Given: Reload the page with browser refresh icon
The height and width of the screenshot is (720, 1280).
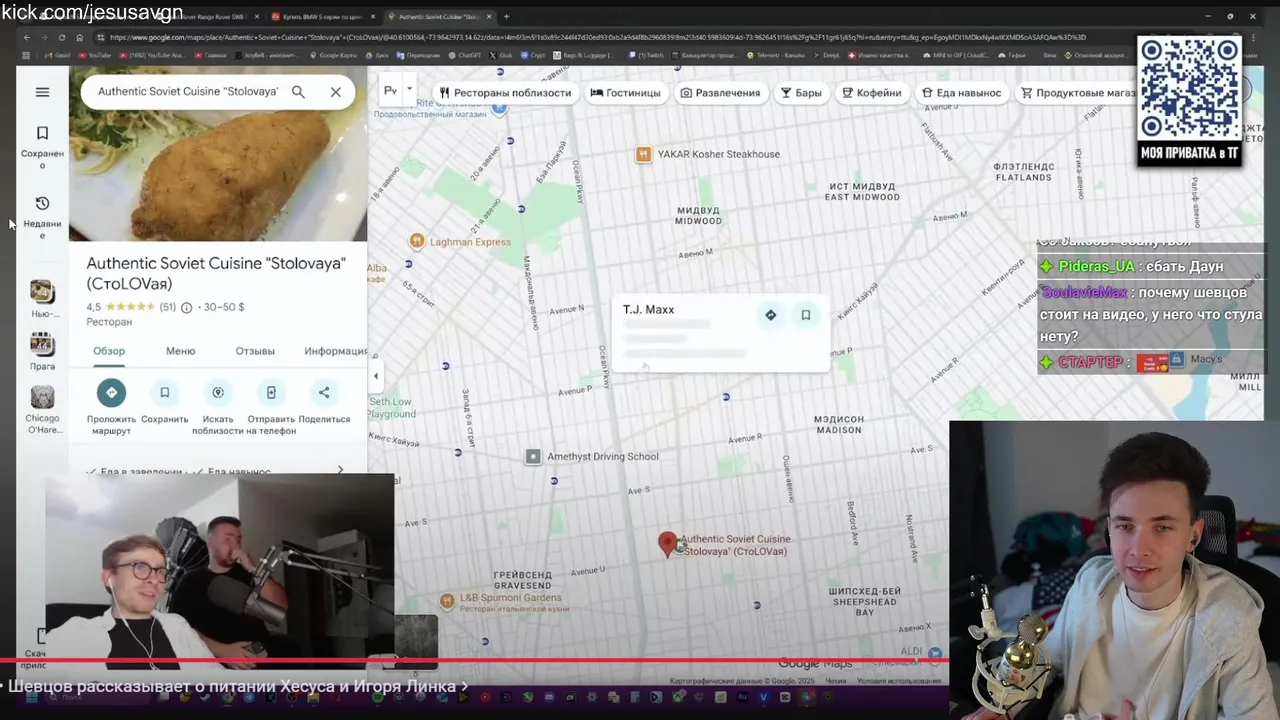Looking at the screenshot, I should (62, 37).
